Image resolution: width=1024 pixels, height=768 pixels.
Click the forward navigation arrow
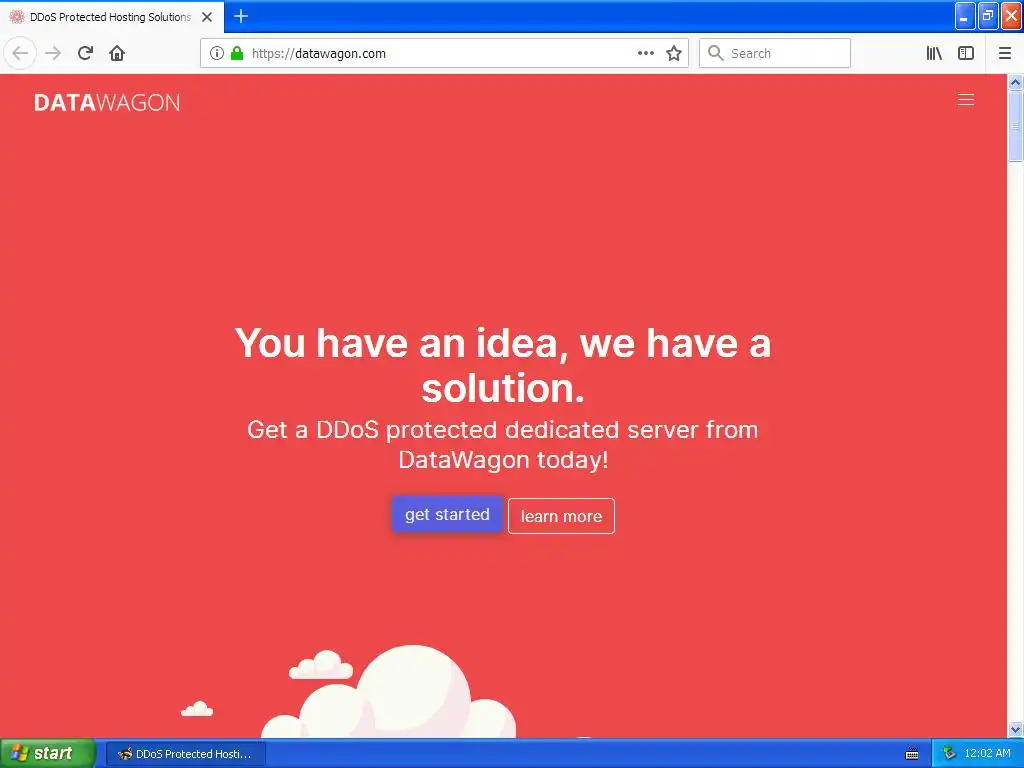click(x=53, y=53)
